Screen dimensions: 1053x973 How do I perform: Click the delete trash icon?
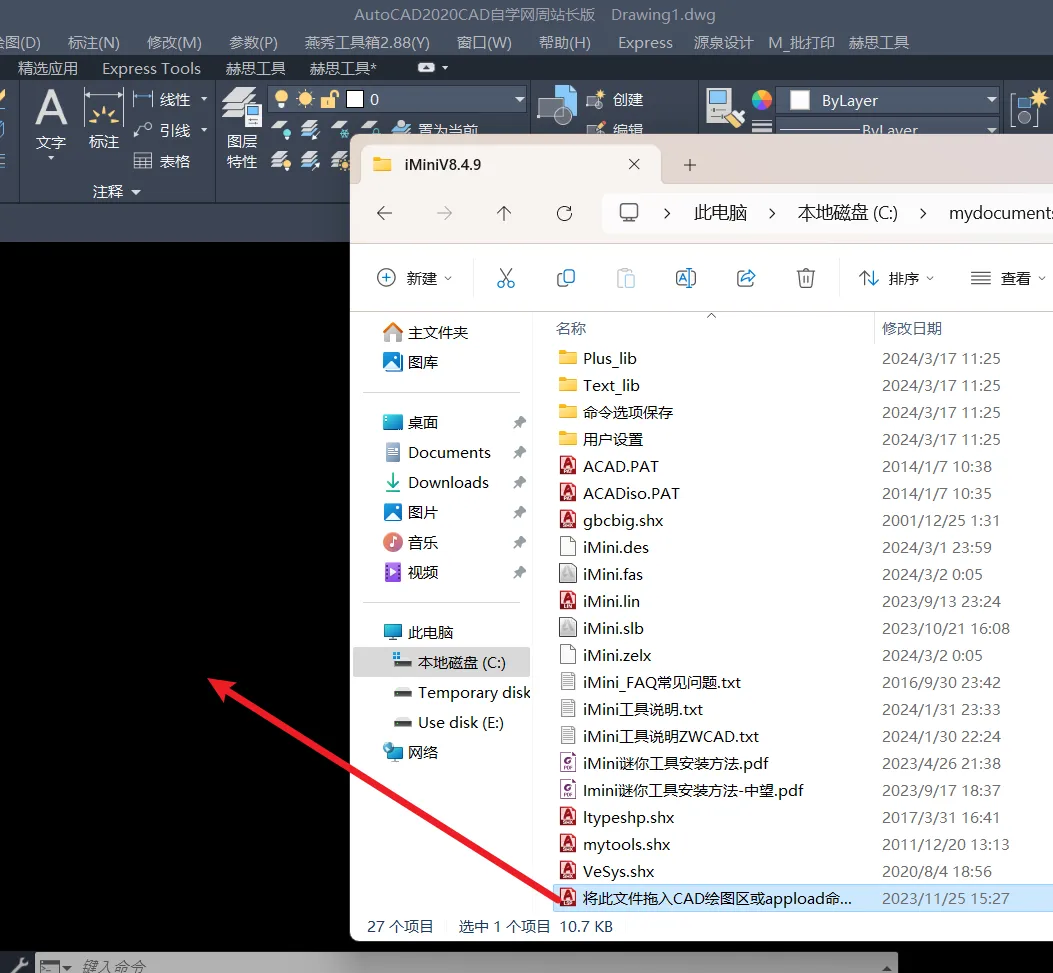tap(806, 278)
